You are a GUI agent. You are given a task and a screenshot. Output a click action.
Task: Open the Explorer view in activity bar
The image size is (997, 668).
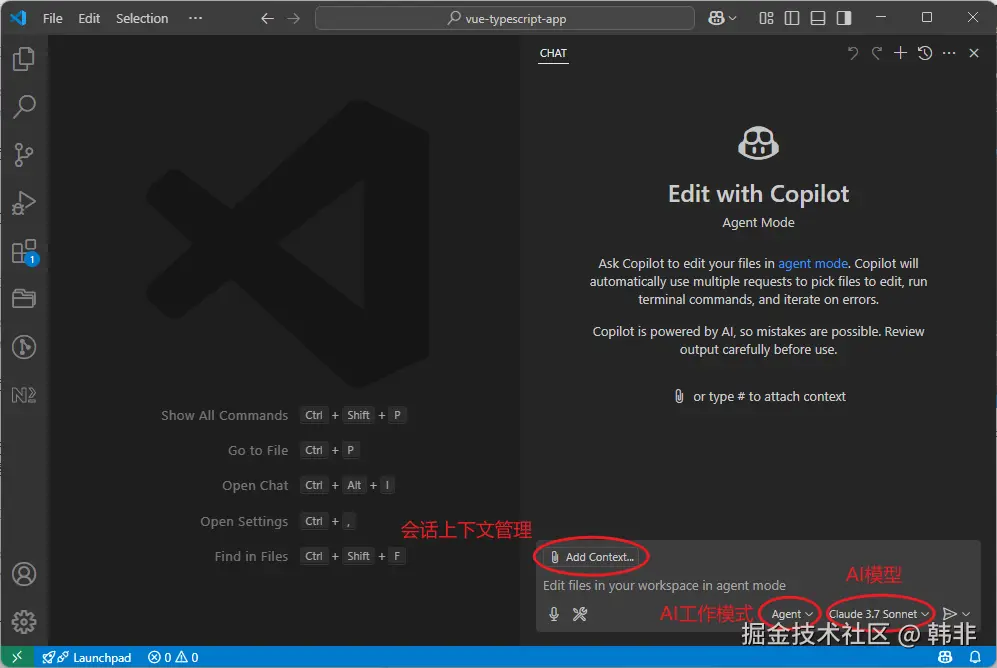click(x=24, y=59)
